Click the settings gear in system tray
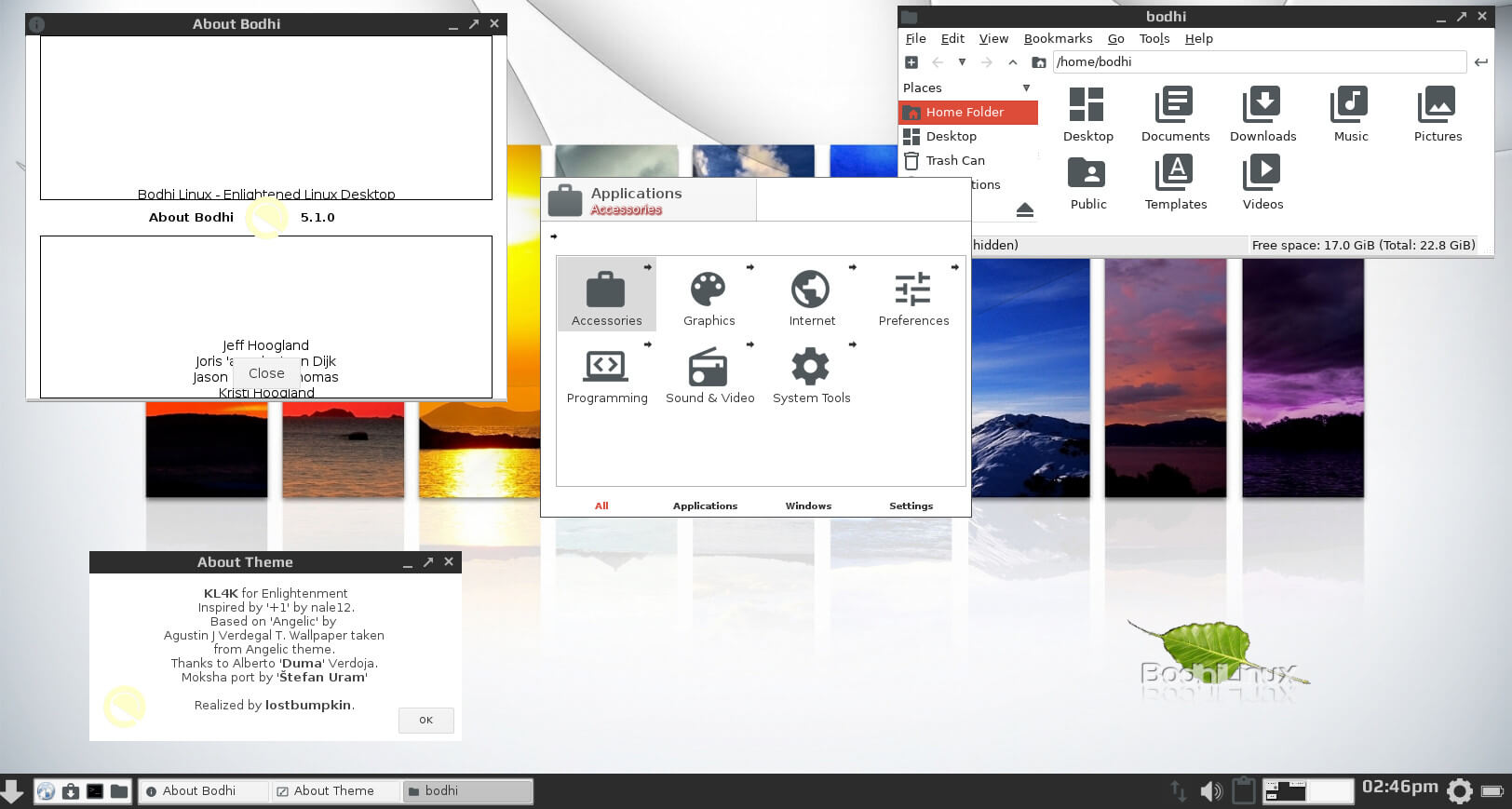Image resolution: width=1512 pixels, height=809 pixels. click(1460, 791)
